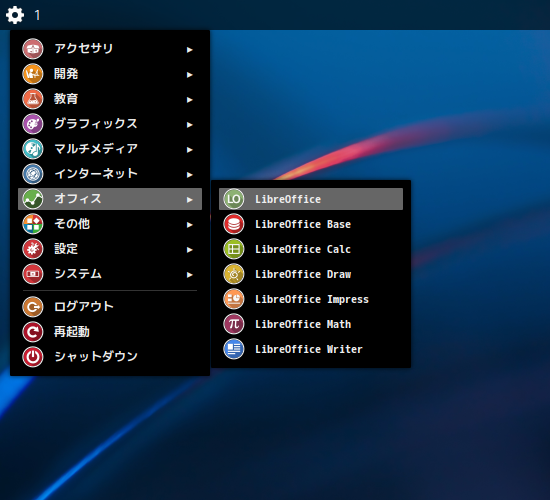This screenshot has height=500, width=550.
Task: Open the マルチメディア menu entry
Action: pos(110,149)
